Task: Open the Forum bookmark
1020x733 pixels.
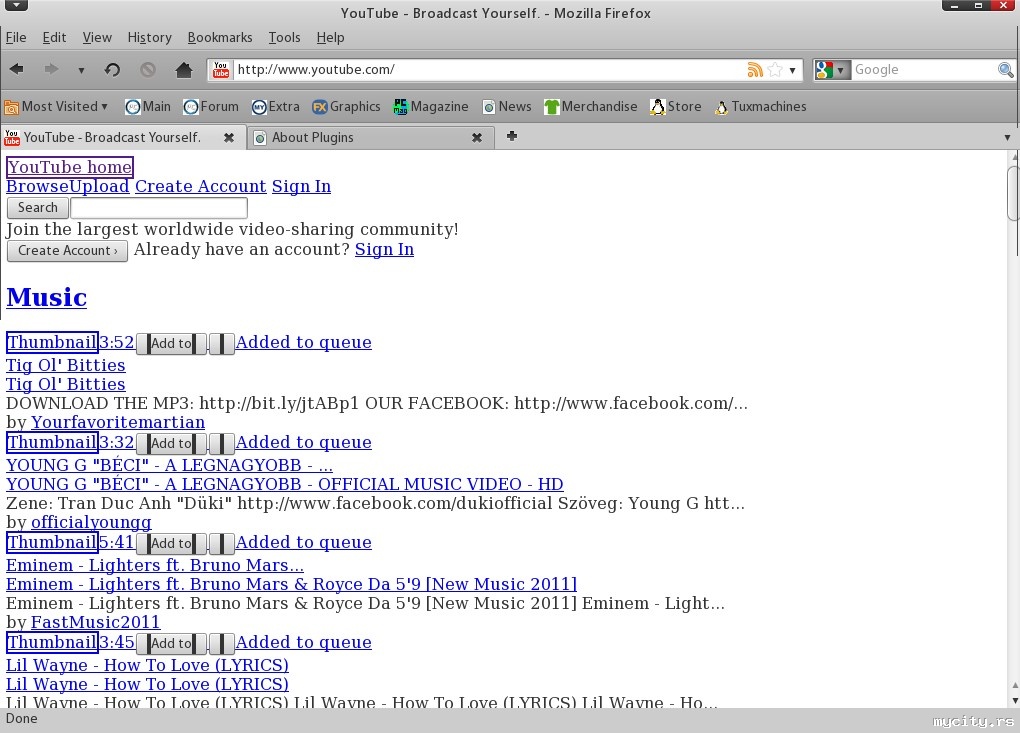Action: coord(211,107)
